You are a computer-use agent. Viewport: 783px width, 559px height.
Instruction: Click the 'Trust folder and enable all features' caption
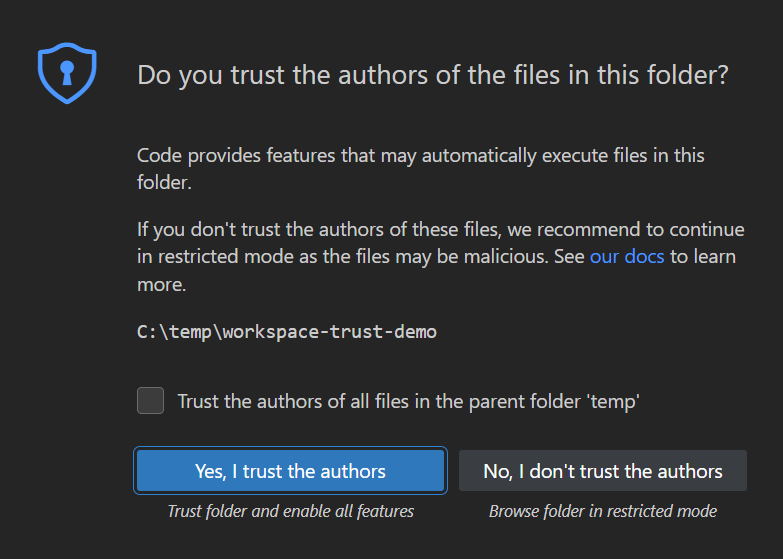pyautogui.click(x=290, y=511)
